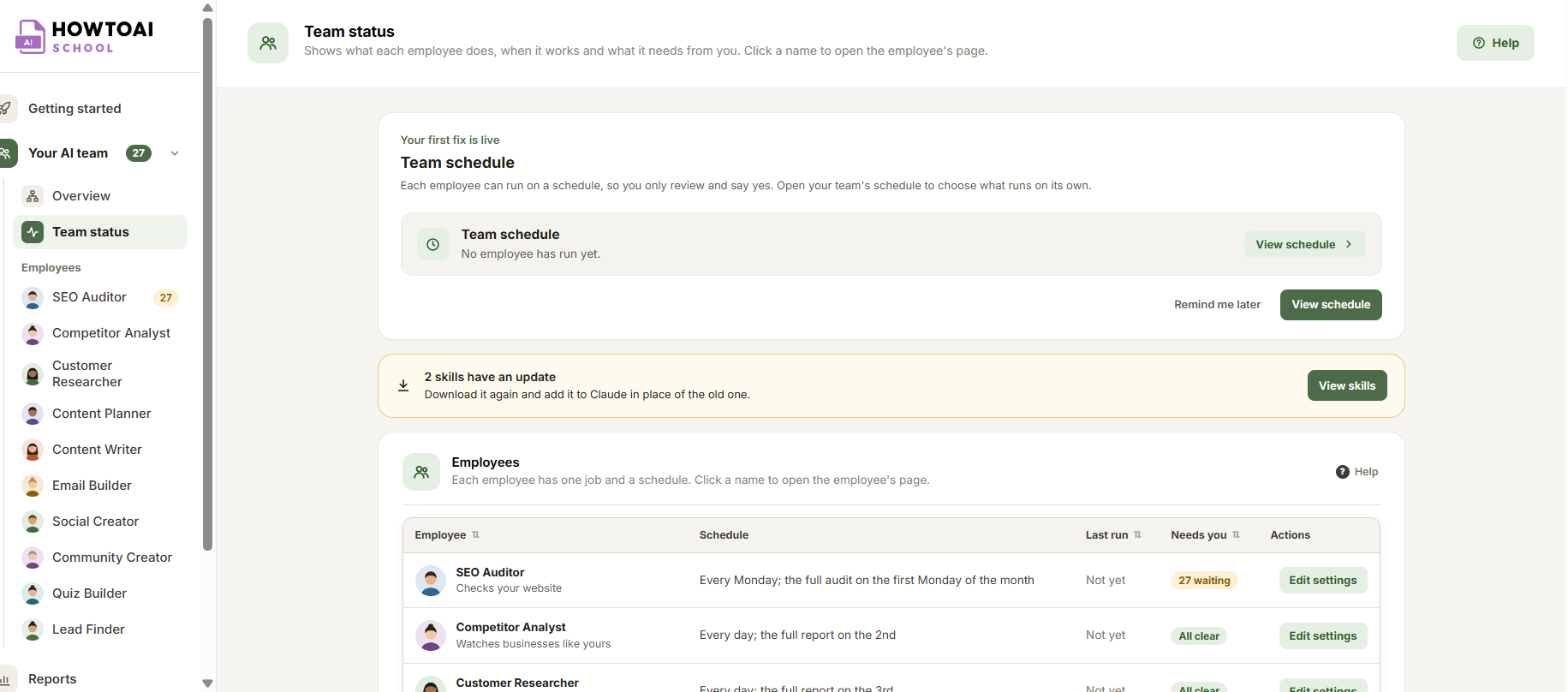Click 'No employee has run yet.' text
The image size is (1568, 692).
[530, 254]
